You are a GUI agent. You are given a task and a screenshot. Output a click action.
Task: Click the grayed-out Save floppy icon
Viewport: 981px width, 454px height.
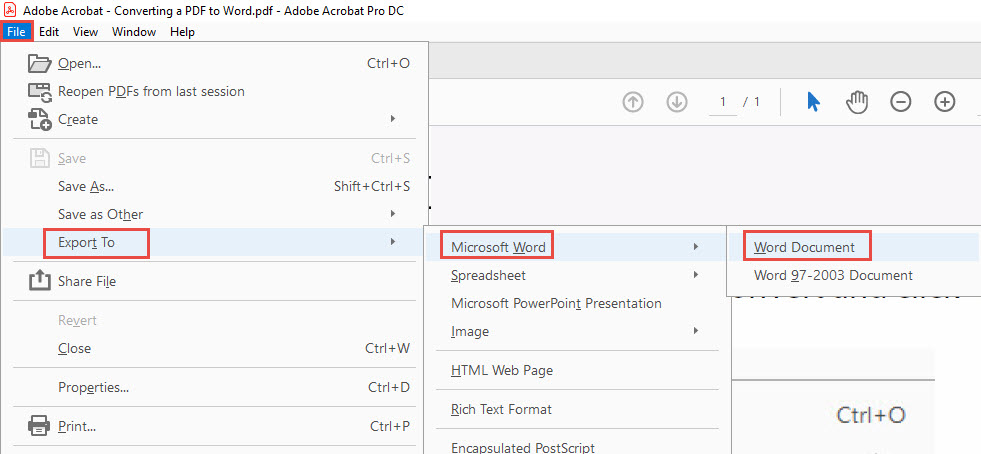click(x=39, y=158)
